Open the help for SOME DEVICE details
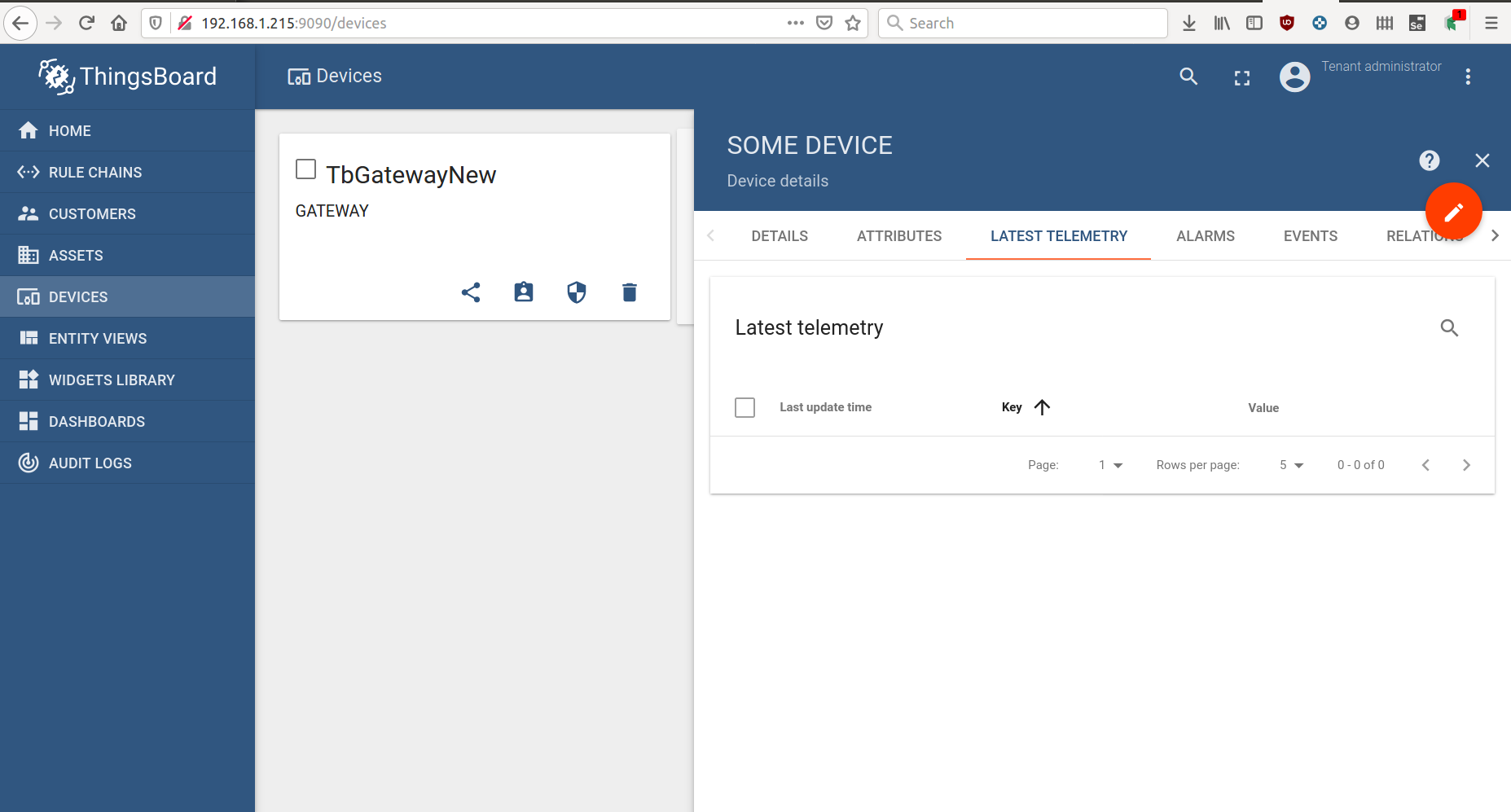 [x=1429, y=160]
